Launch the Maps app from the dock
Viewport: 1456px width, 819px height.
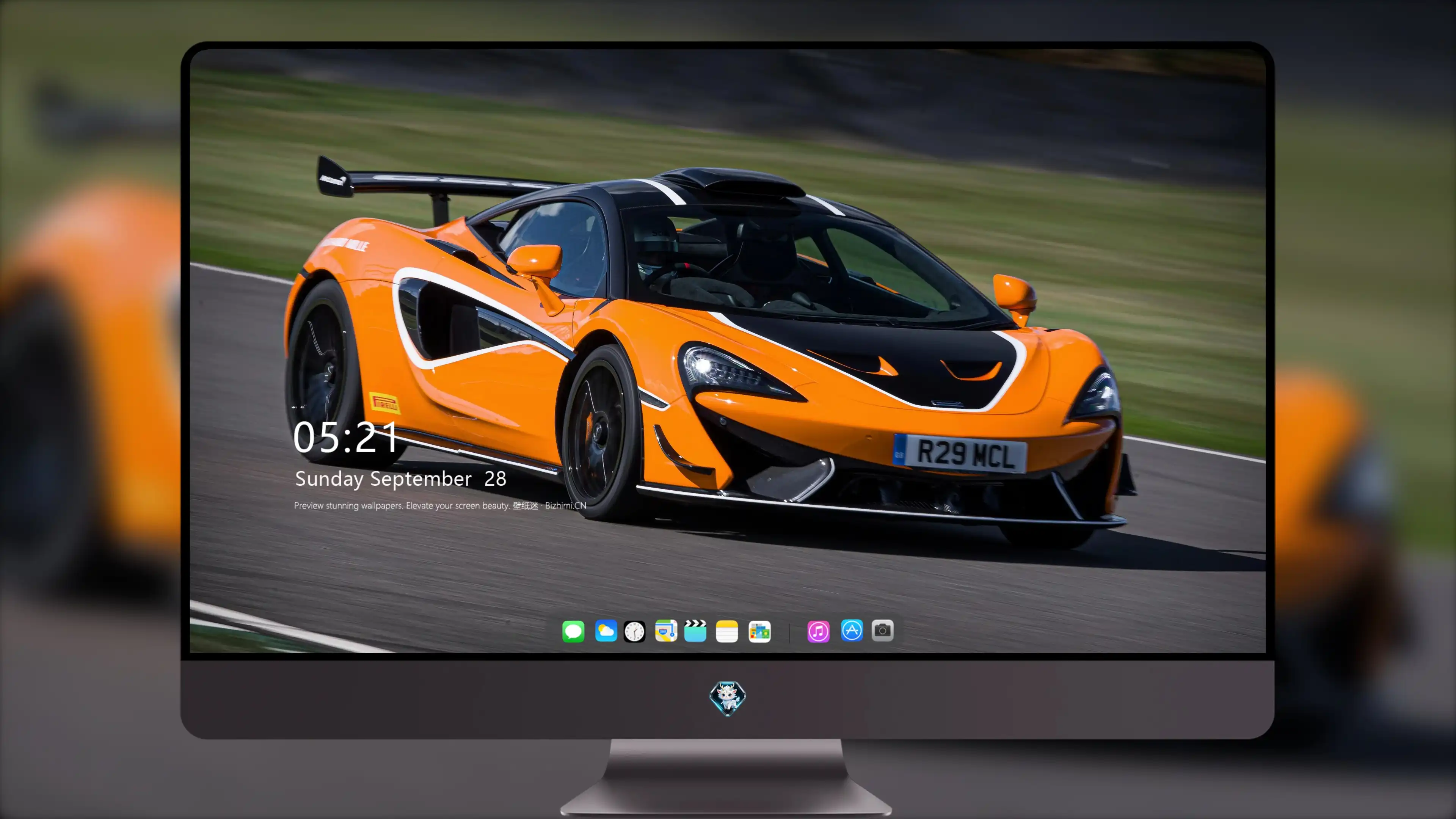pyautogui.click(x=666, y=631)
